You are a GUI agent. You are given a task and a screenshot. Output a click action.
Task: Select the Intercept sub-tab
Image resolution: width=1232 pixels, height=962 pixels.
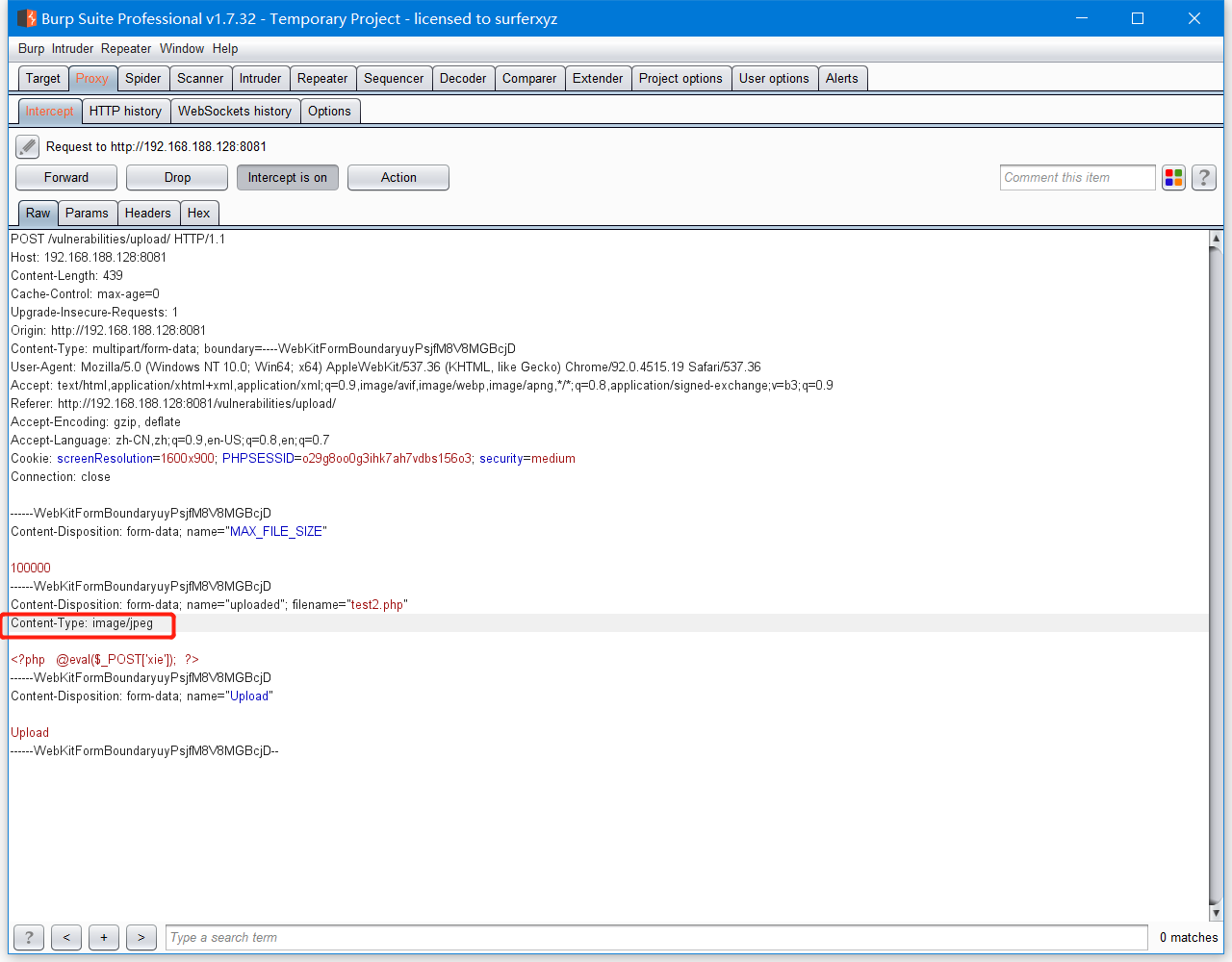pyautogui.click(x=49, y=112)
